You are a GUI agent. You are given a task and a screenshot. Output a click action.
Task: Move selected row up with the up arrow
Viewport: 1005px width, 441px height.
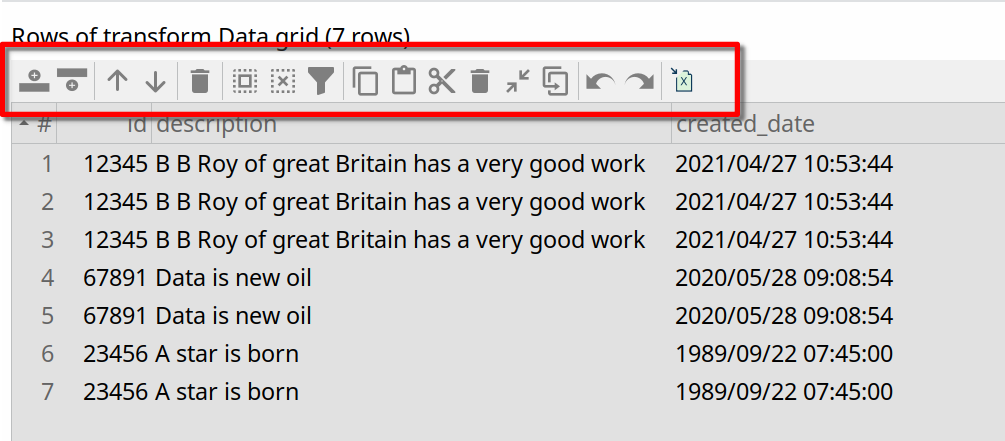[x=118, y=81]
